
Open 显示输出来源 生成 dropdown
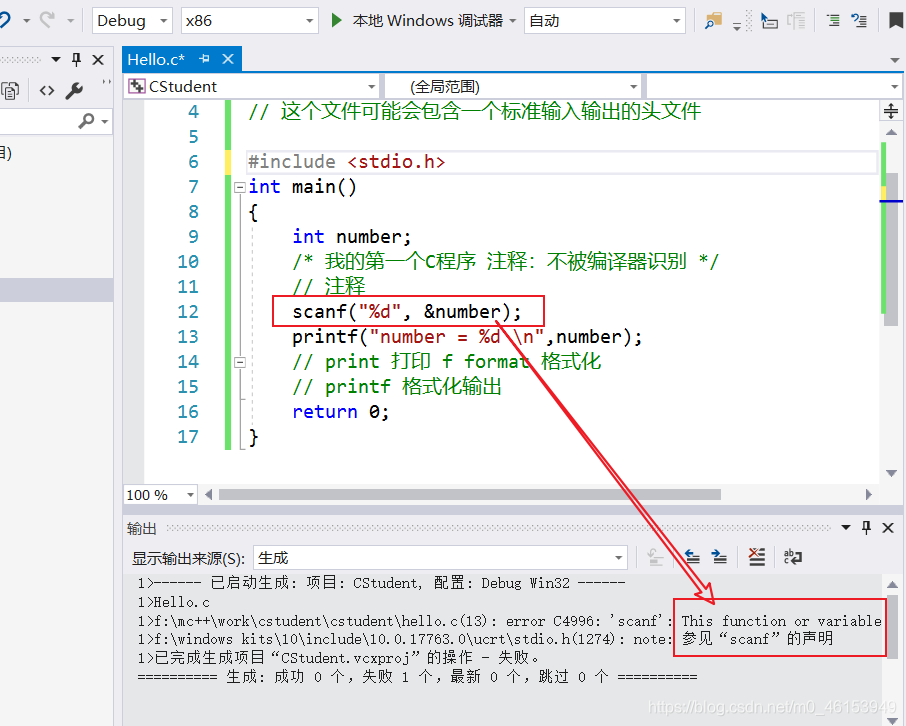[x=440, y=558]
